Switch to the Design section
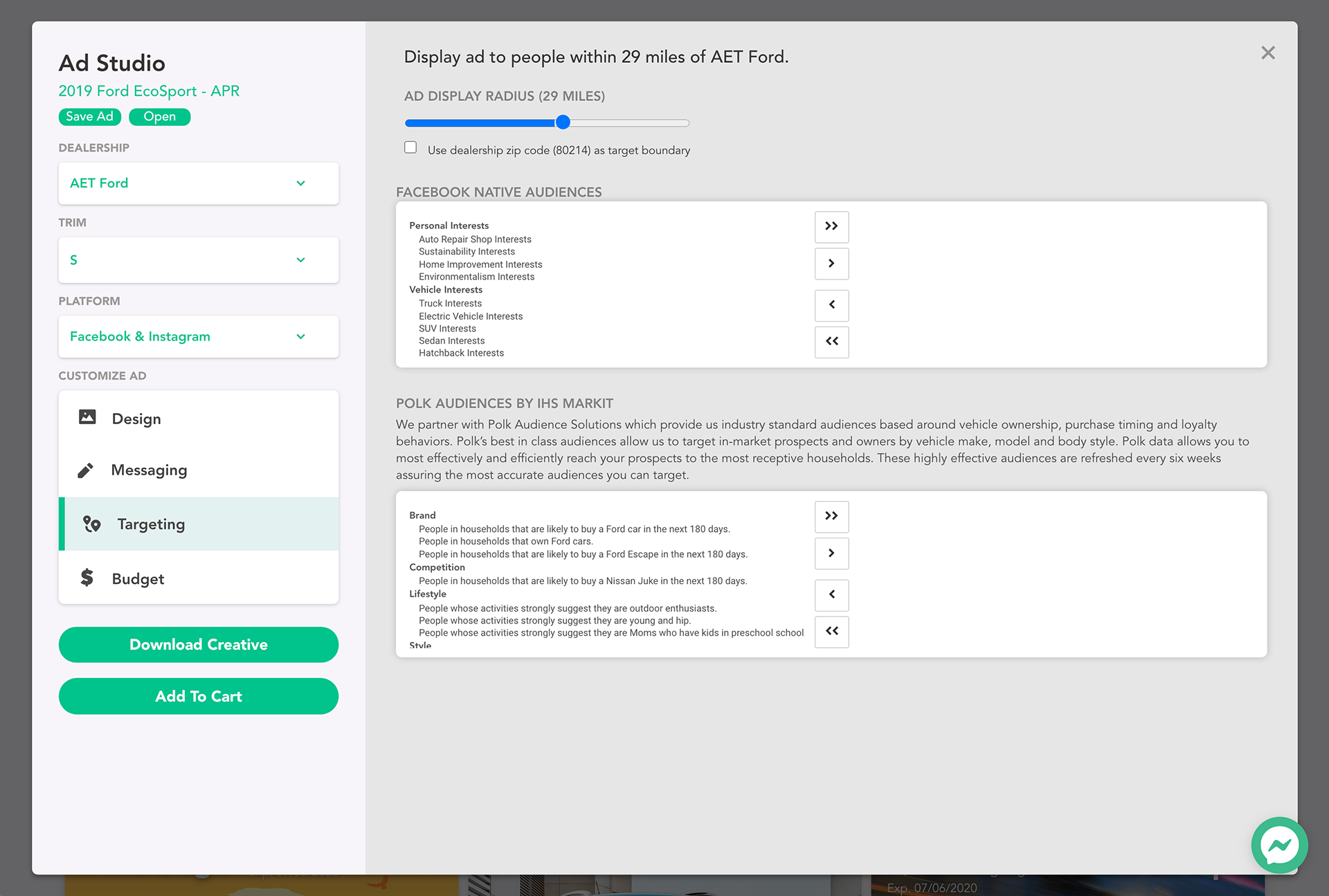Viewport: 1329px width, 896px height. click(199, 419)
